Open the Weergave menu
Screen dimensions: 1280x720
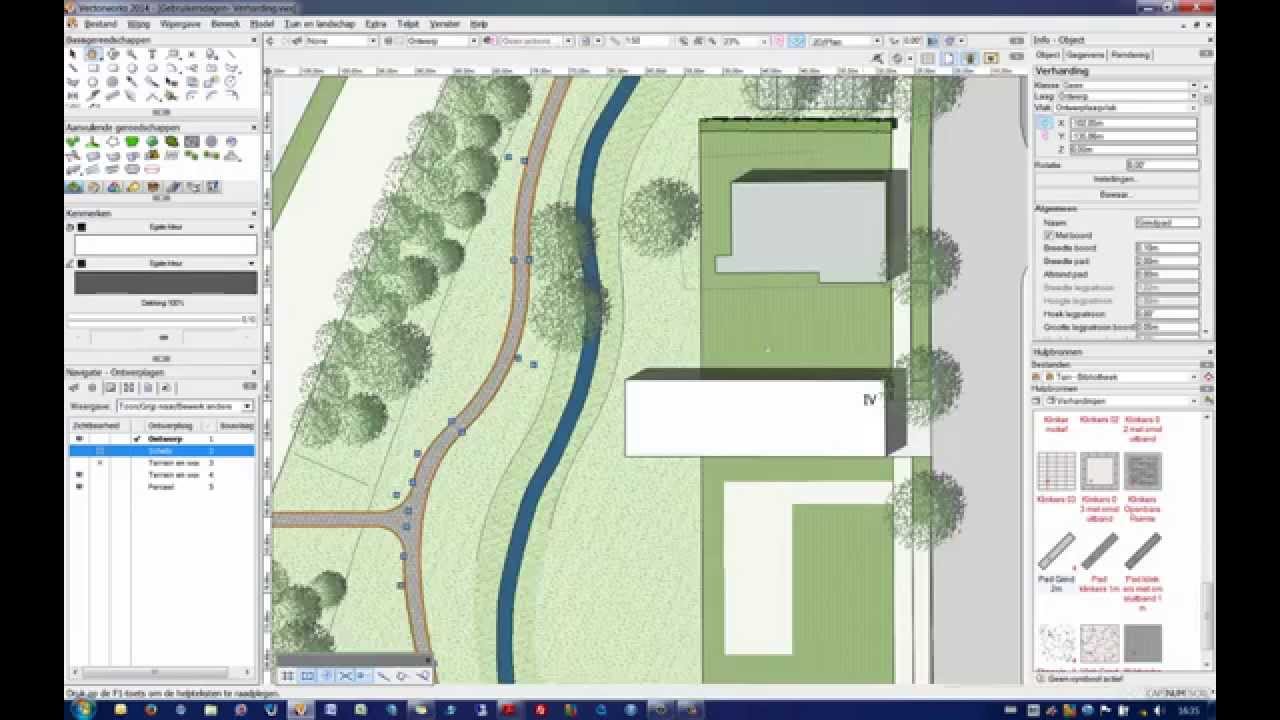(180, 23)
